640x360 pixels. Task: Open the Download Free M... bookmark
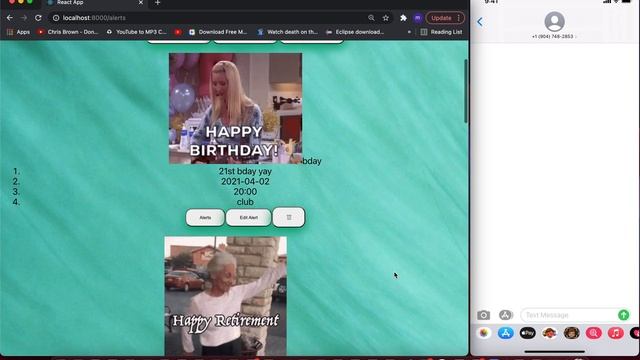(218, 32)
